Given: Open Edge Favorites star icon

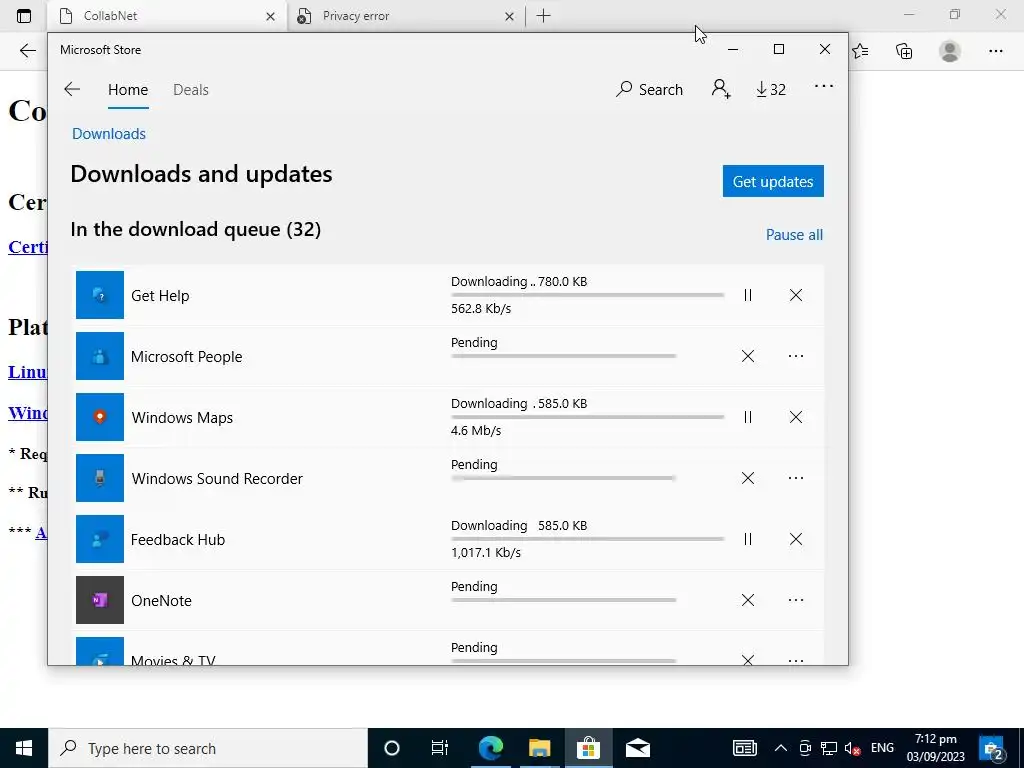Looking at the screenshot, I should pos(860,51).
